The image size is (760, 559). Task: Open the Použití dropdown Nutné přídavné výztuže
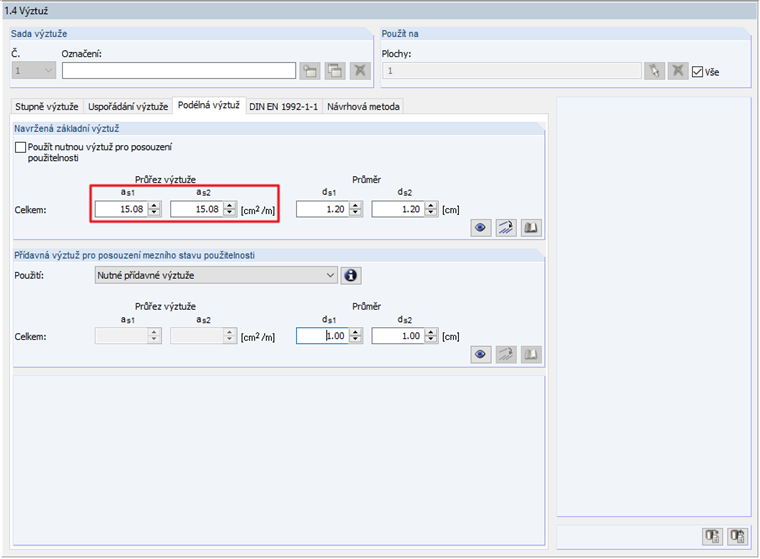[216, 275]
